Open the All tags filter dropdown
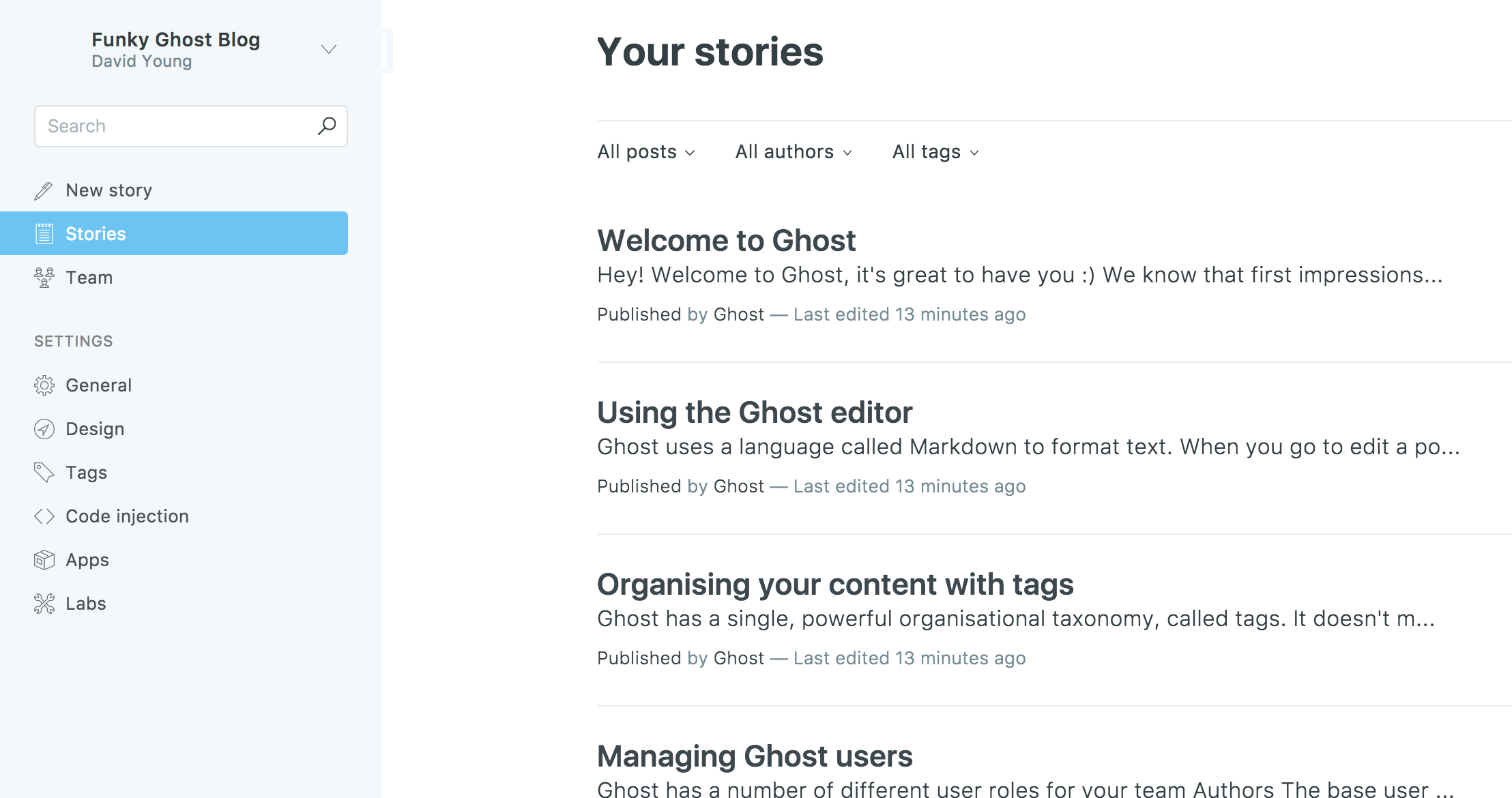The height and width of the screenshot is (798, 1512). click(935, 151)
